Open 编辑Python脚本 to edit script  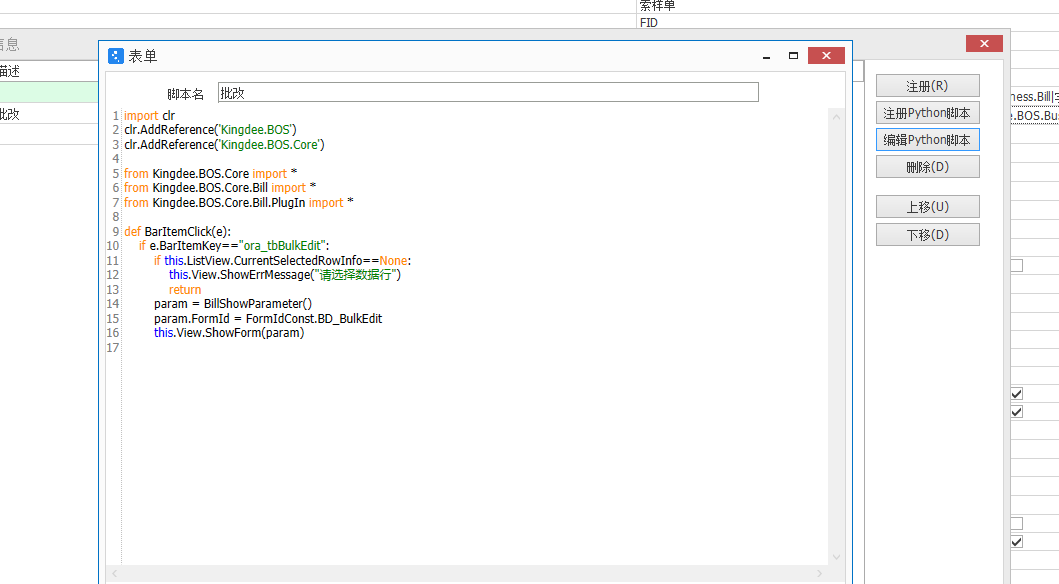click(927, 140)
